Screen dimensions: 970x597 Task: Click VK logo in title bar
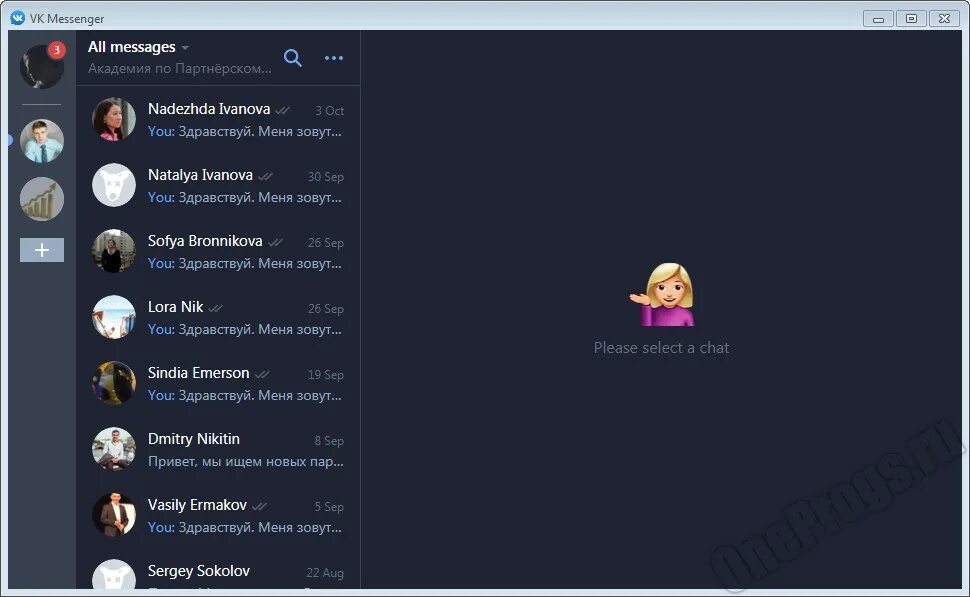(x=18, y=18)
